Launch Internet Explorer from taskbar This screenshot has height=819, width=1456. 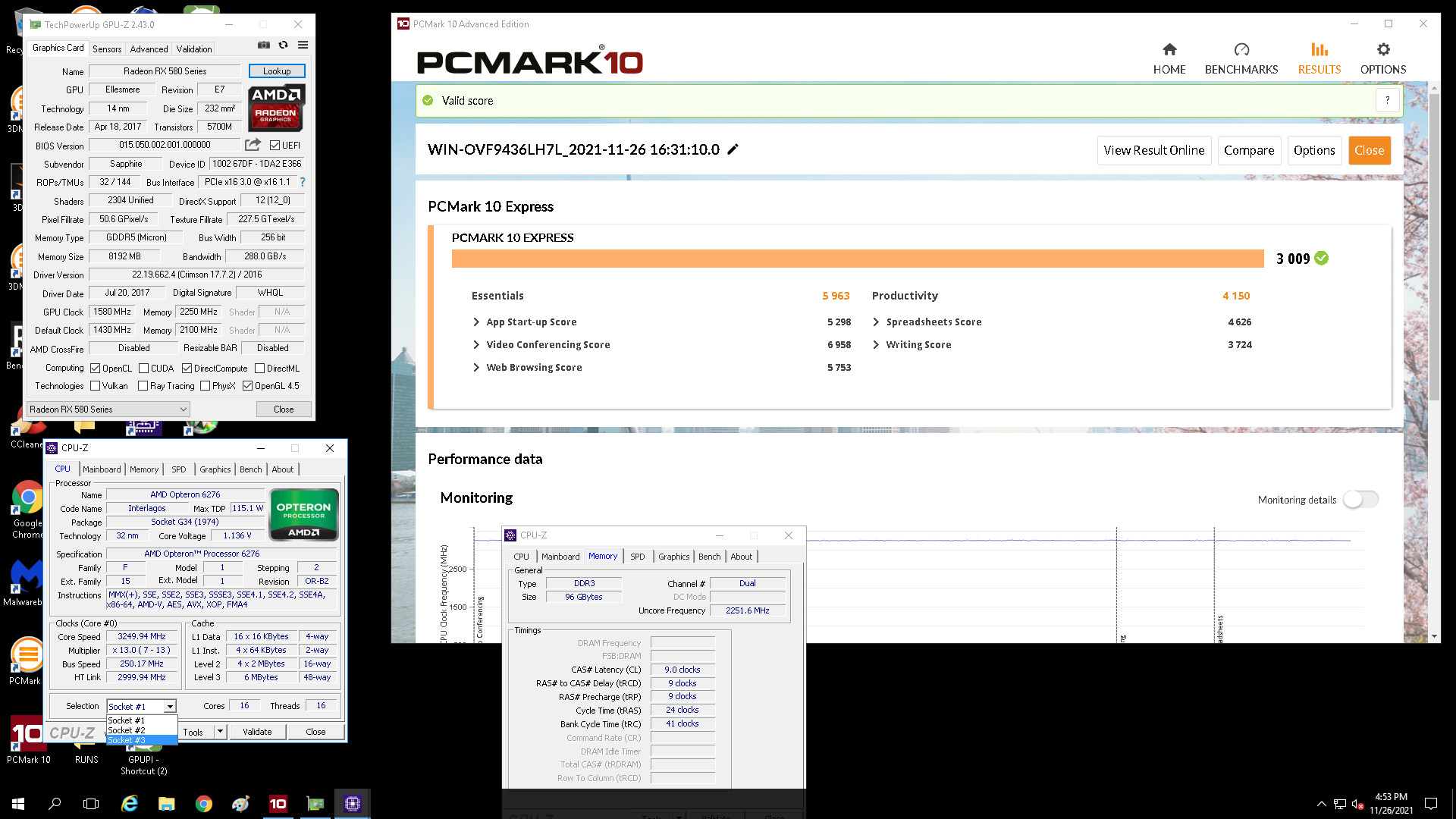(130, 803)
